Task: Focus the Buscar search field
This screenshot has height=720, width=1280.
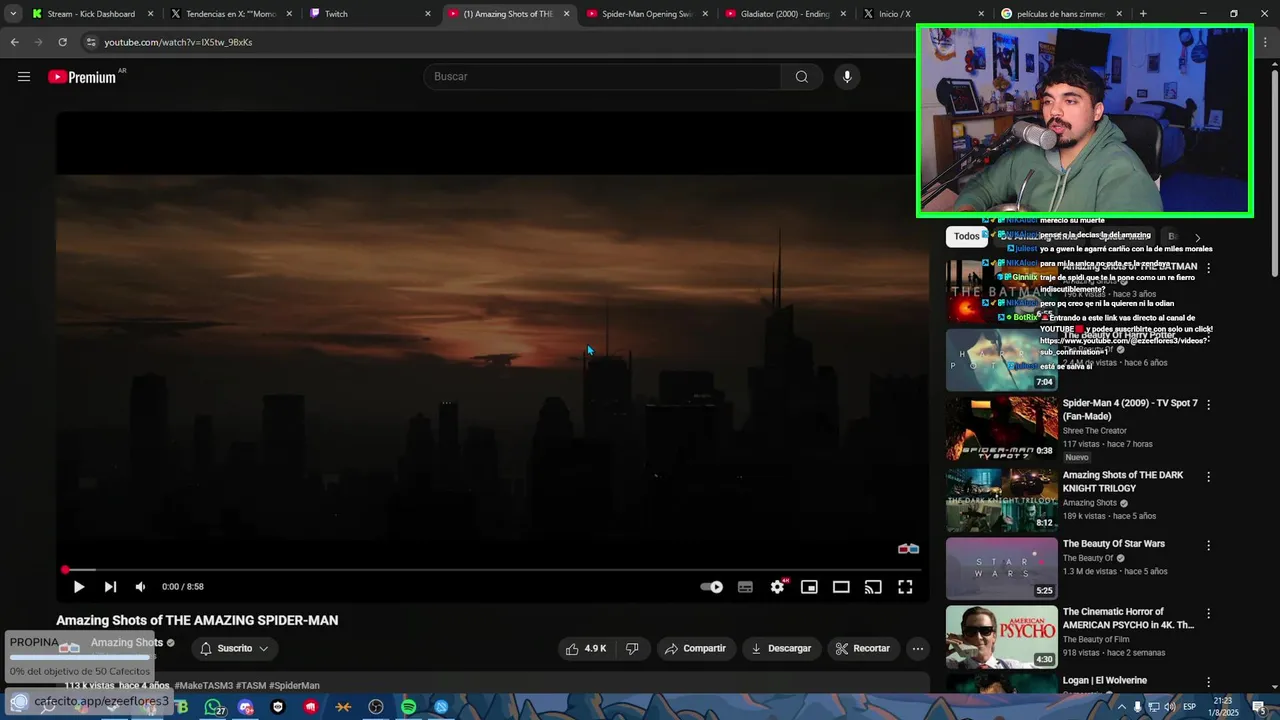Action: pos(603,77)
